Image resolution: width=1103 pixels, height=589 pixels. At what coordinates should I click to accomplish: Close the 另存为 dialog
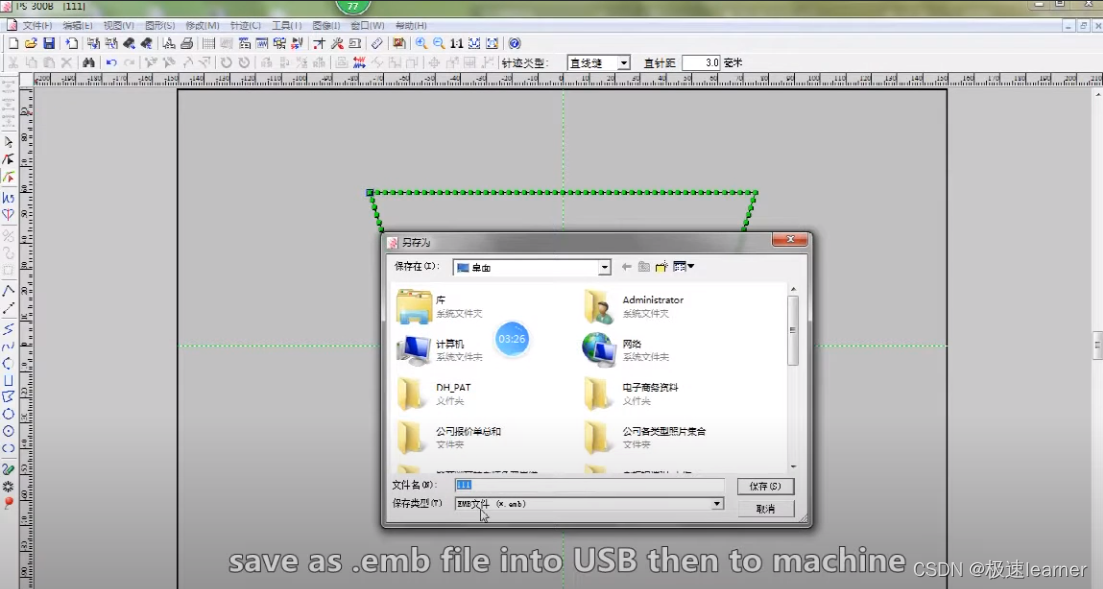790,239
